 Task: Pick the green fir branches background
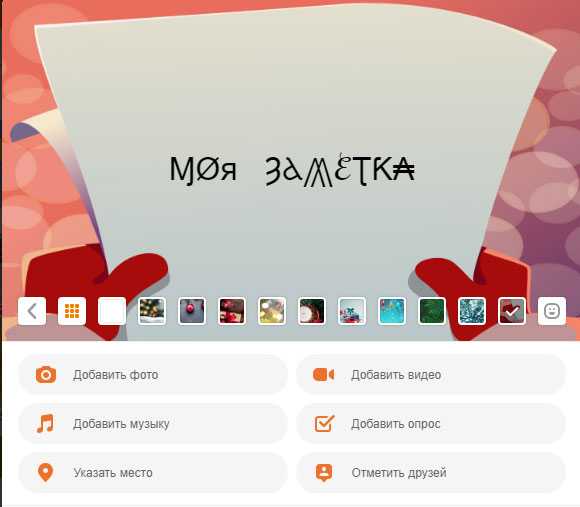(432, 311)
